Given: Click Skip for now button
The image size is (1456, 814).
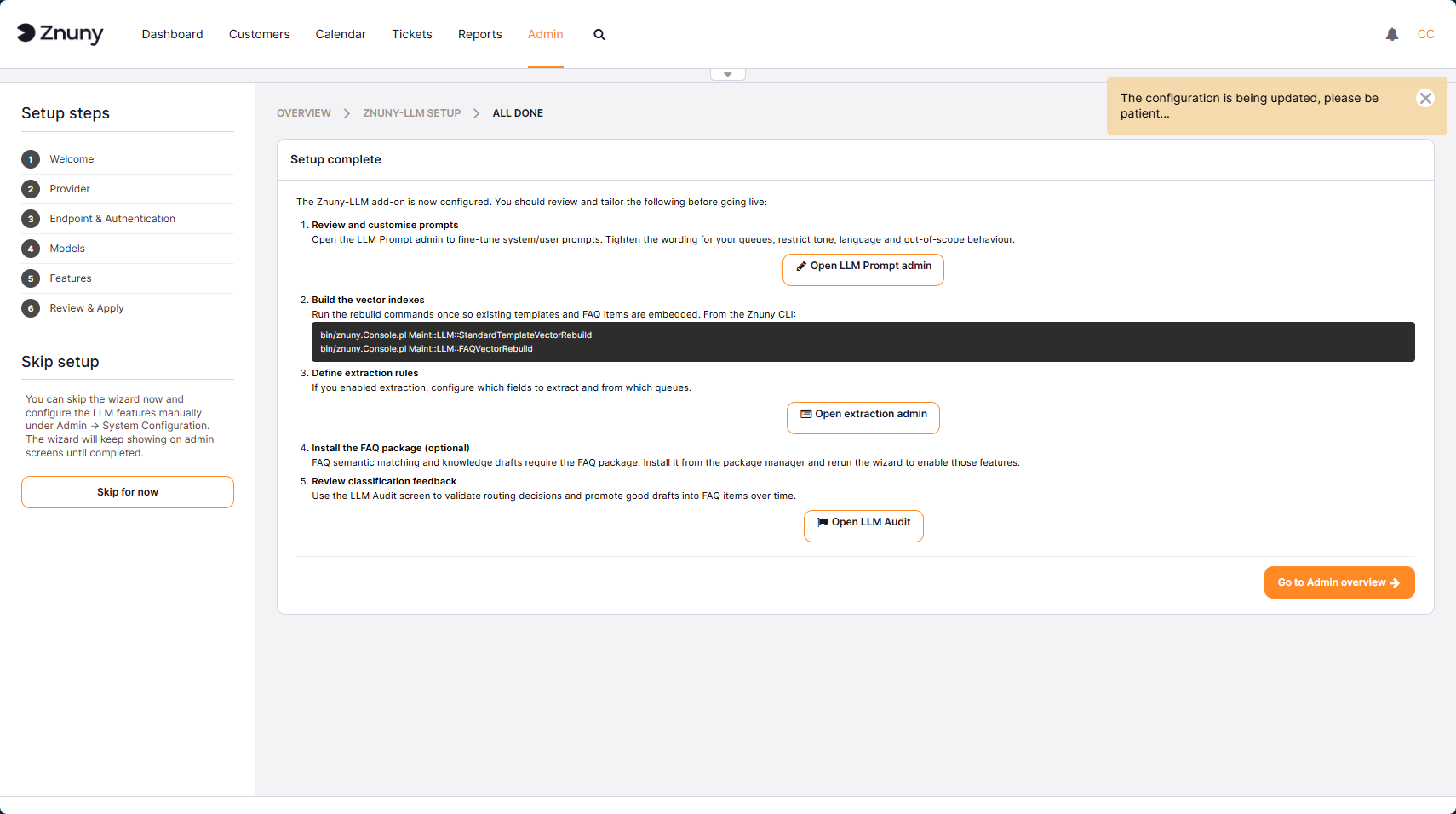Looking at the screenshot, I should (x=128, y=492).
